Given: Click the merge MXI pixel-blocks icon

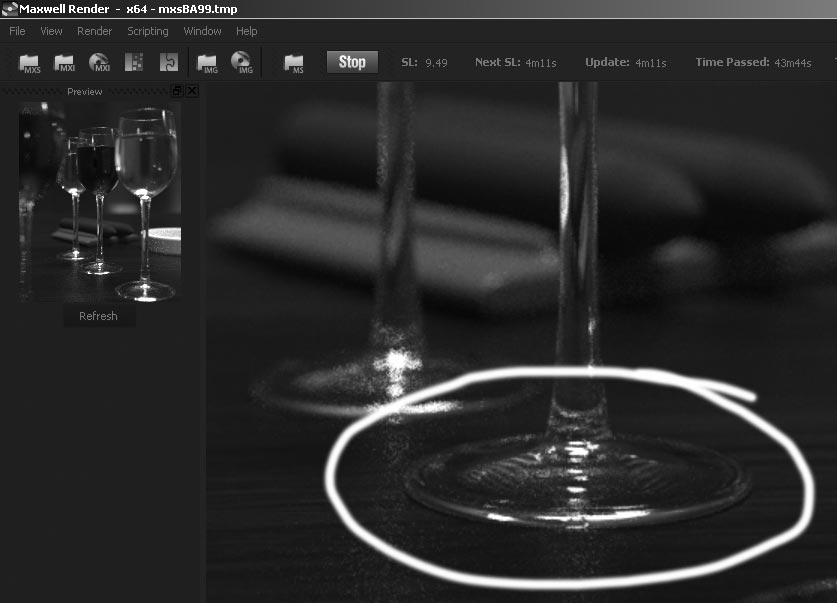Looking at the screenshot, I should (x=134, y=62).
